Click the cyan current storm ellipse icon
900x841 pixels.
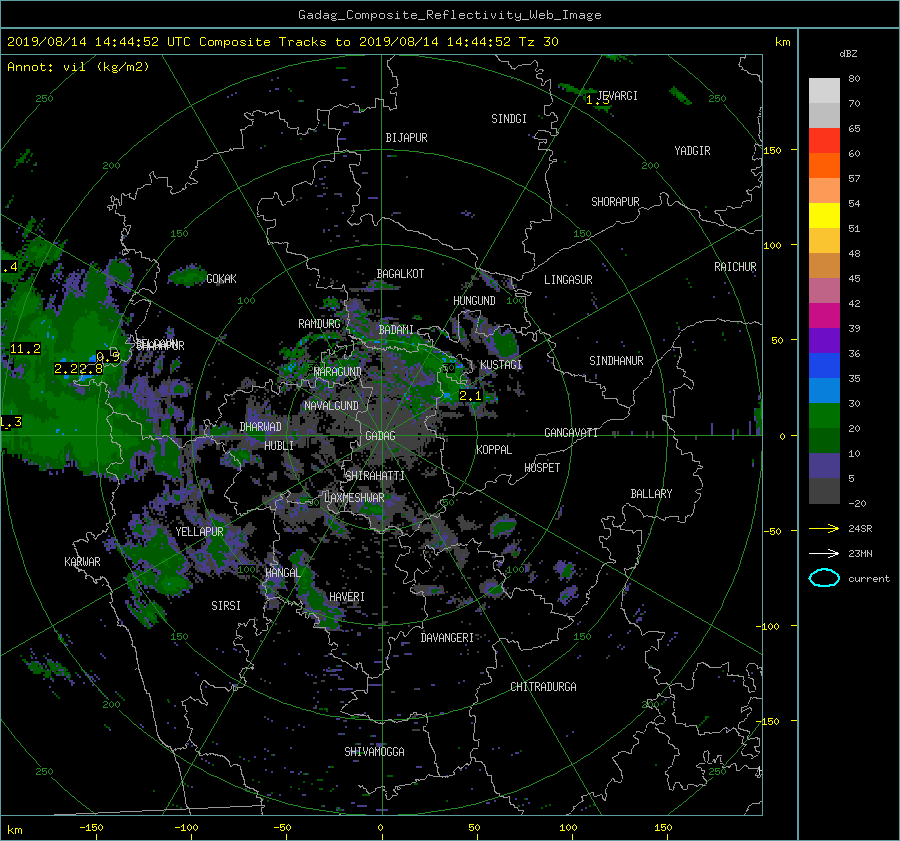(x=824, y=578)
